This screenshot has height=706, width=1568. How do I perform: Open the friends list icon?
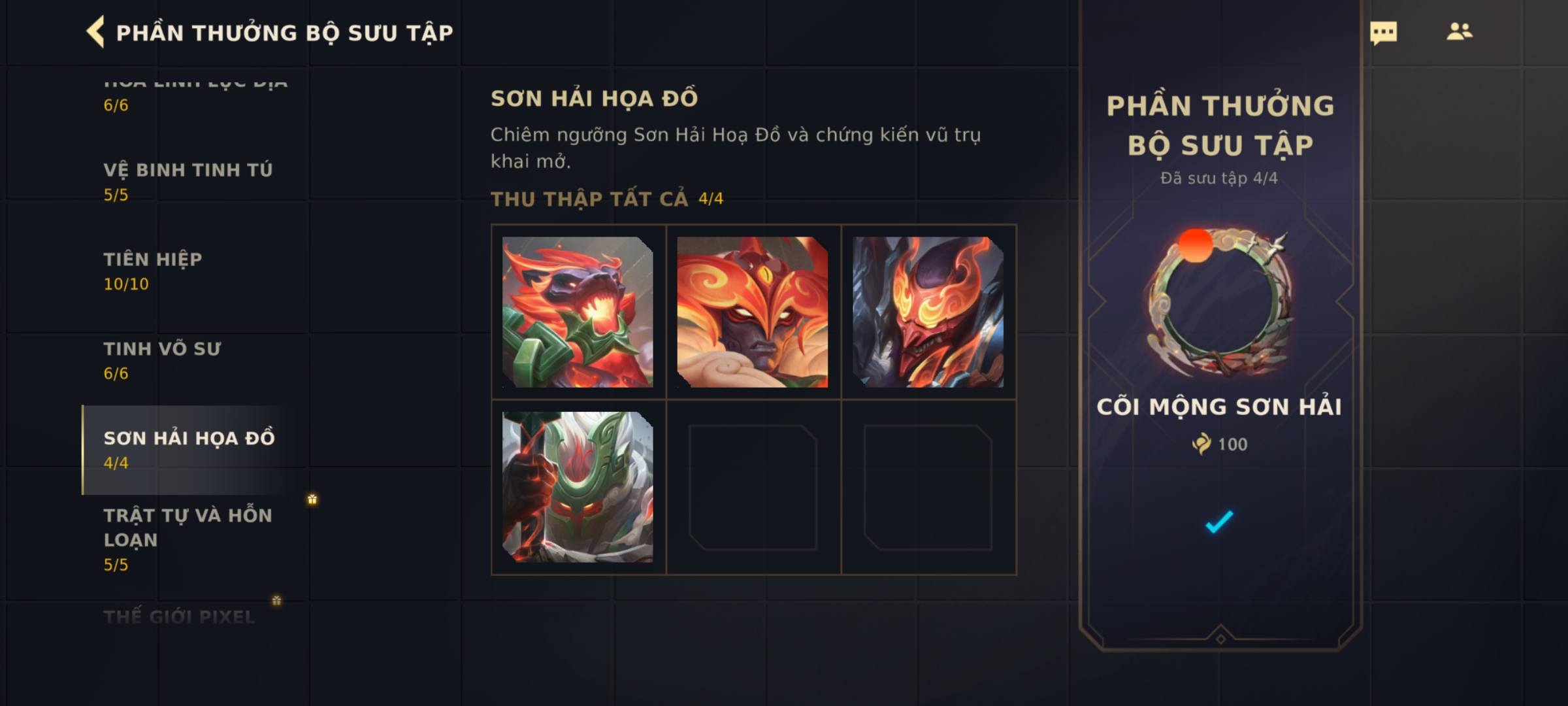click(1459, 31)
